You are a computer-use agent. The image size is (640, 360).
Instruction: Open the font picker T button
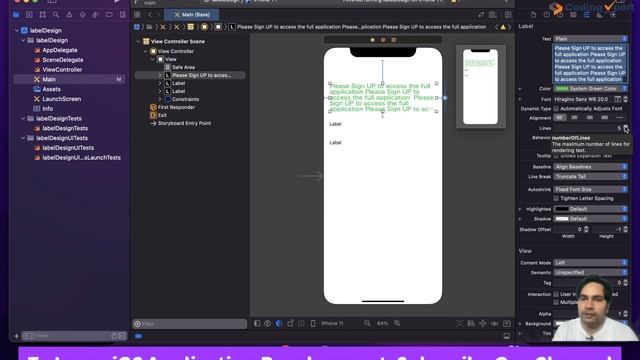pos(618,99)
